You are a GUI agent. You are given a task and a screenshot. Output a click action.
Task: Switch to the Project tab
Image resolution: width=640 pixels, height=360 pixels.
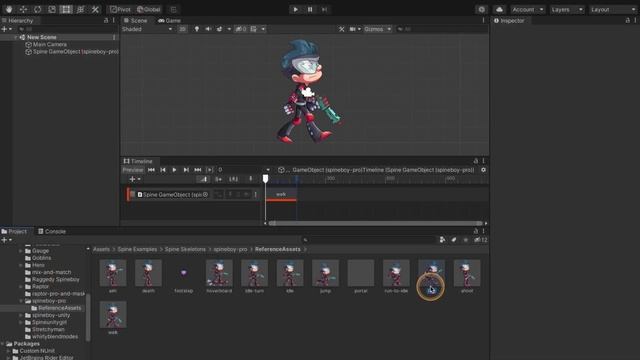pyautogui.click(x=14, y=231)
